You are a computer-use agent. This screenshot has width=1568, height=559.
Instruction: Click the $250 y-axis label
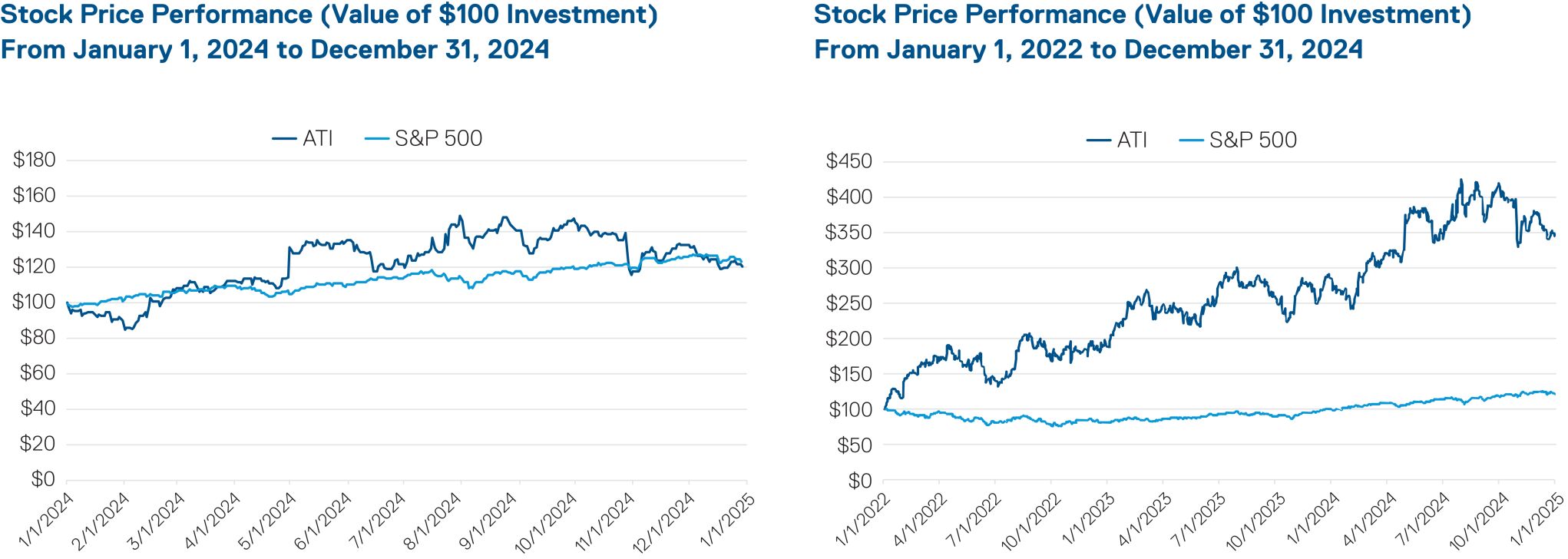point(849,303)
